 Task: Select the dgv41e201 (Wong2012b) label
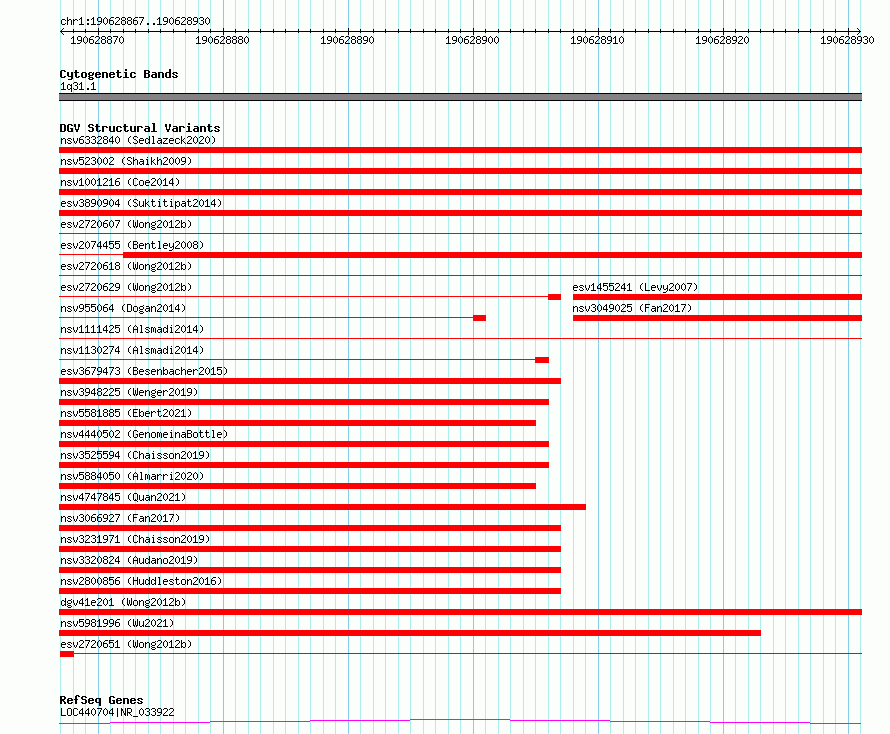pos(123,602)
